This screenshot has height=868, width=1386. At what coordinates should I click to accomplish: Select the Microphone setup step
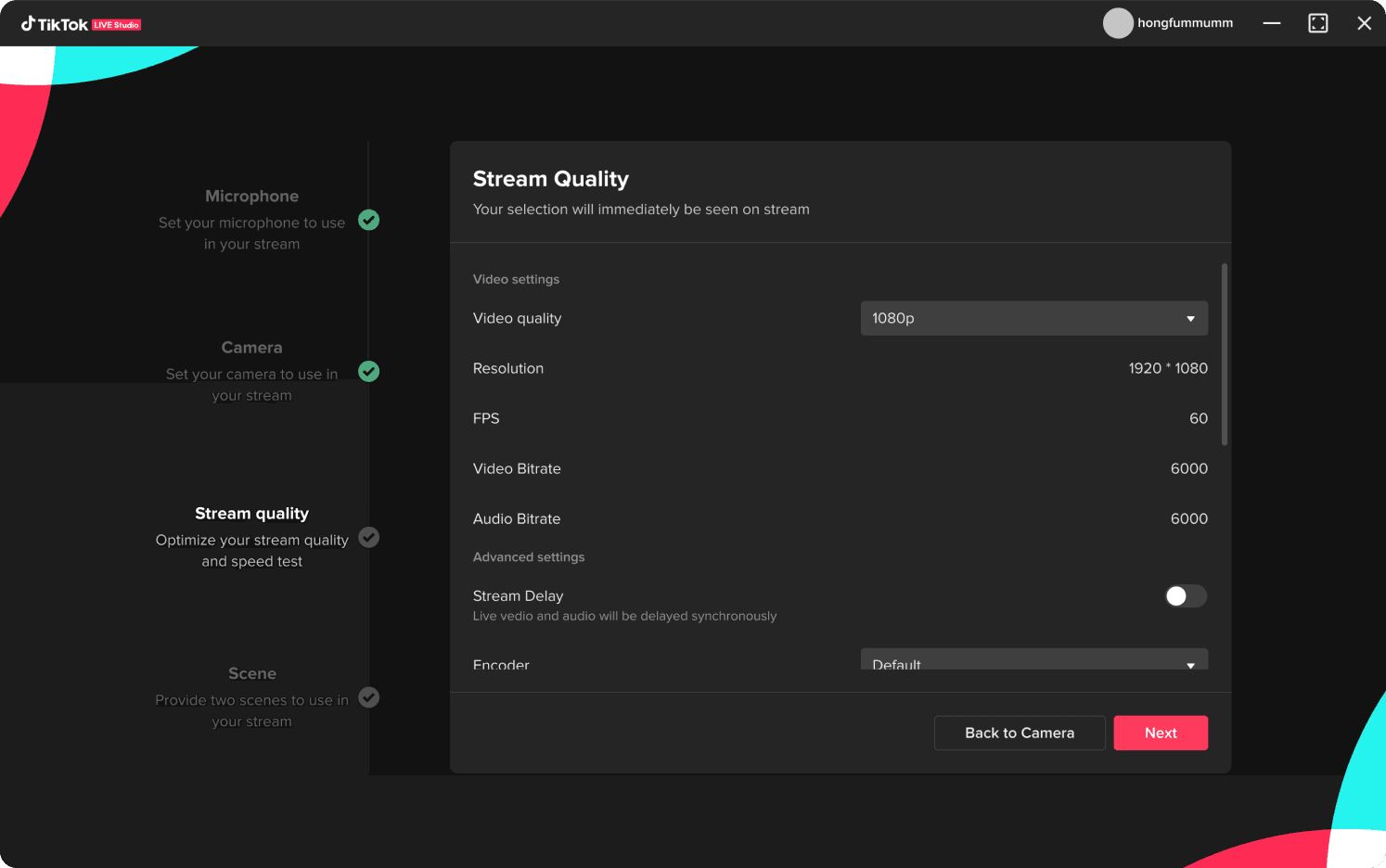coord(251,196)
